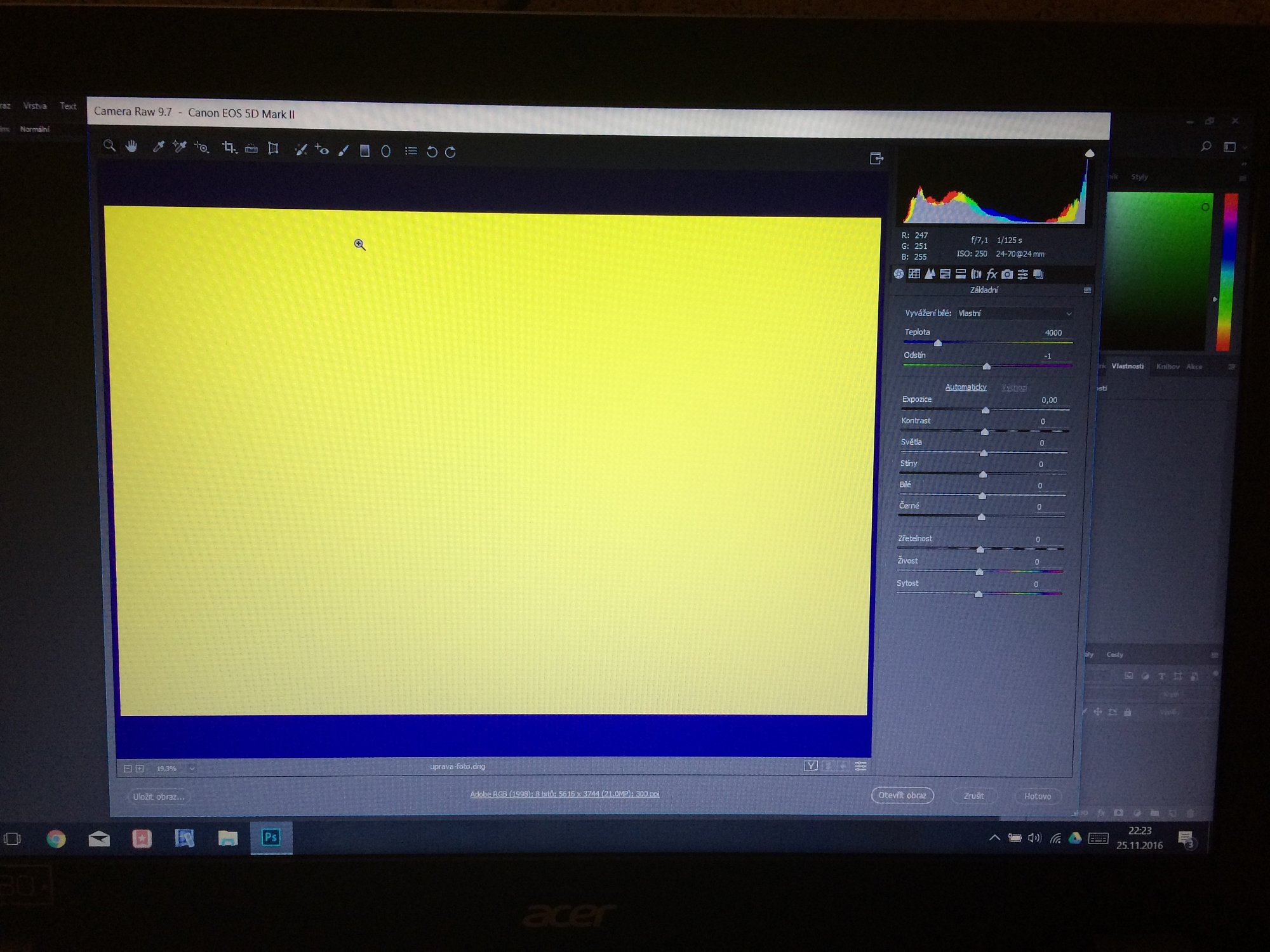Toggle highlight clipping warning on histogram
This screenshot has width=1270, height=952.
click(1090, 153)
